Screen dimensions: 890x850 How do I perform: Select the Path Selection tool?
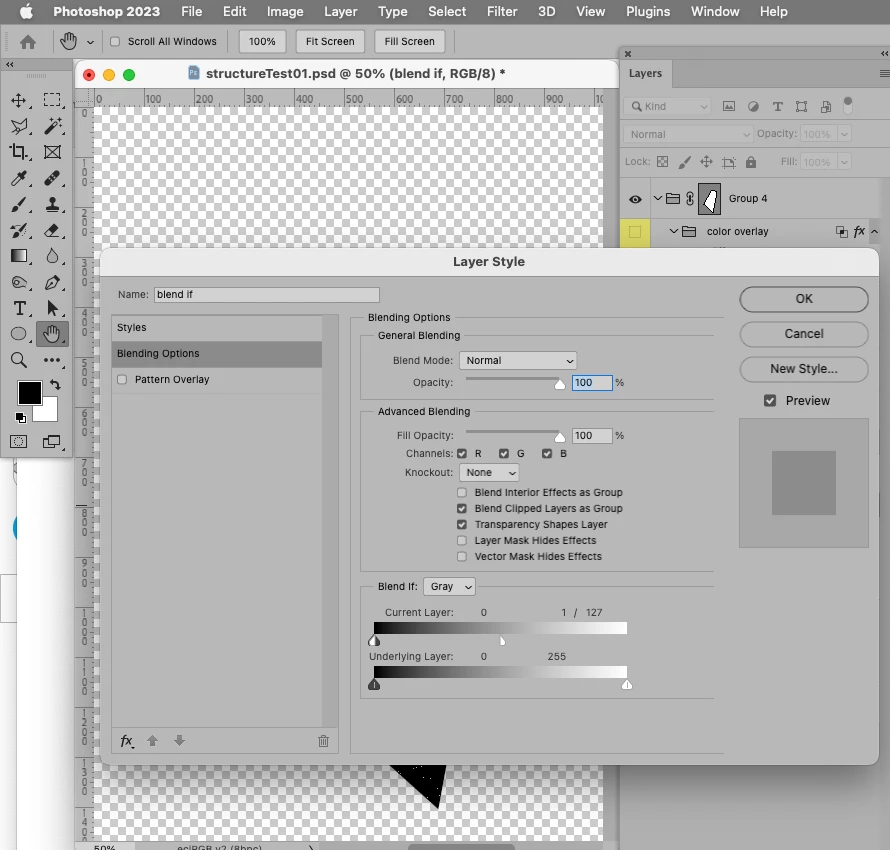click(52, 308)
